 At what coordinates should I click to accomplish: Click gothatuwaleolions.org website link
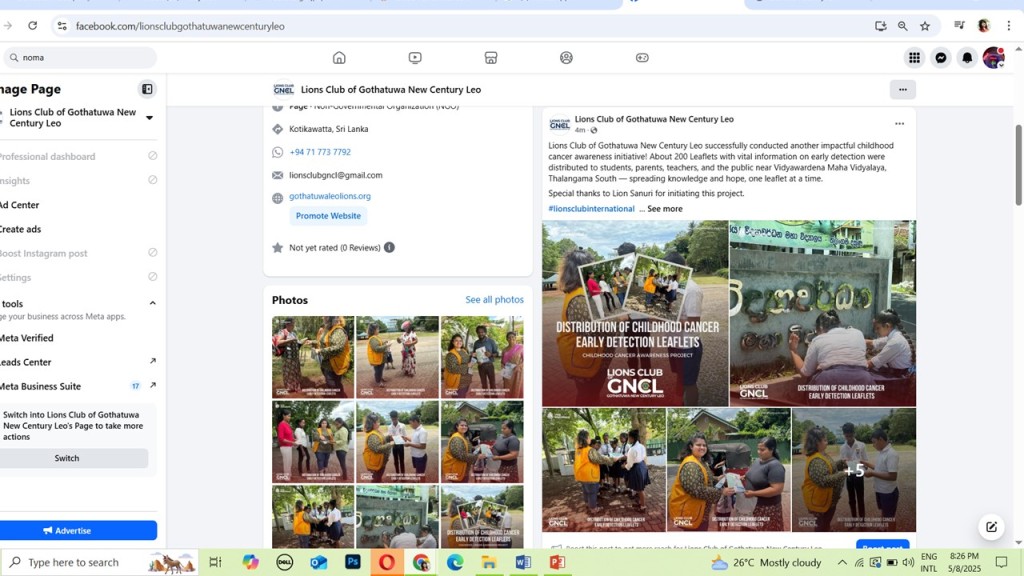pyautogui.click(x=330, y=196)
